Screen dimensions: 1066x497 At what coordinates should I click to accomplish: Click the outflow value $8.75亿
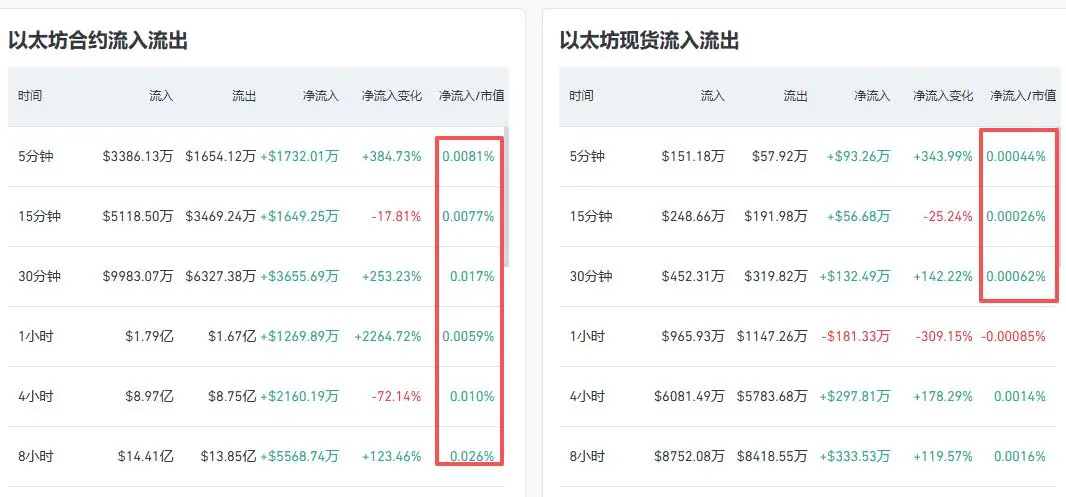tap(232, 396)
